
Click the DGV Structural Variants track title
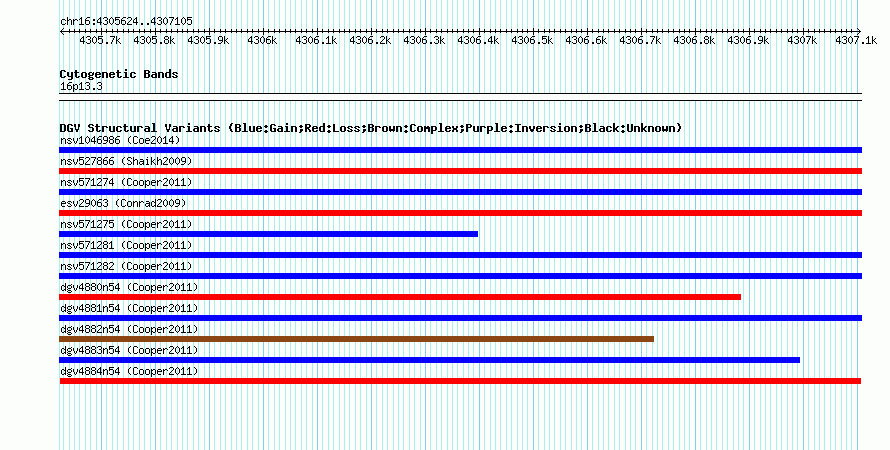point(371,128)
